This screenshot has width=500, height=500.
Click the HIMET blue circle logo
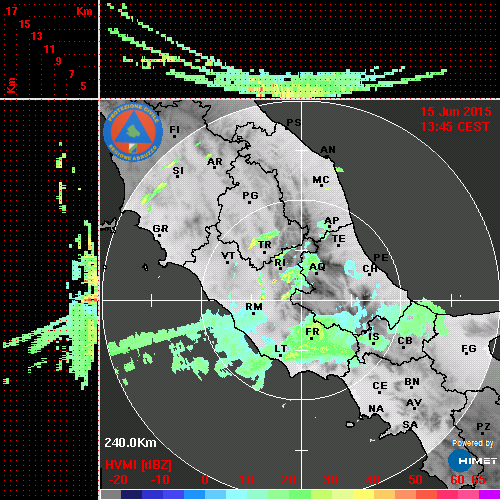coord(460,461)
